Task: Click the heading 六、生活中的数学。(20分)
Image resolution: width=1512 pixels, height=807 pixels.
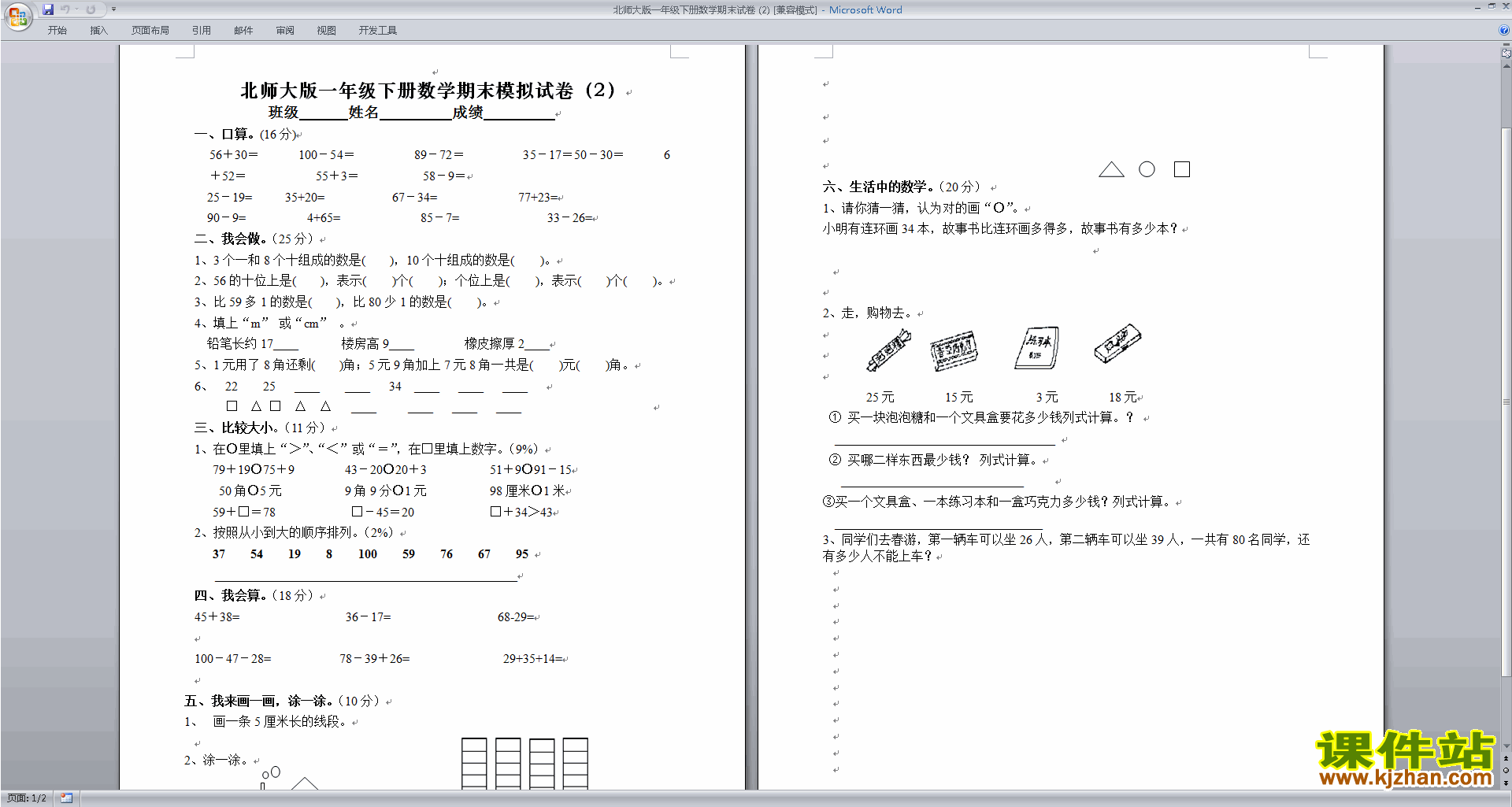Action: click(902, 187)
